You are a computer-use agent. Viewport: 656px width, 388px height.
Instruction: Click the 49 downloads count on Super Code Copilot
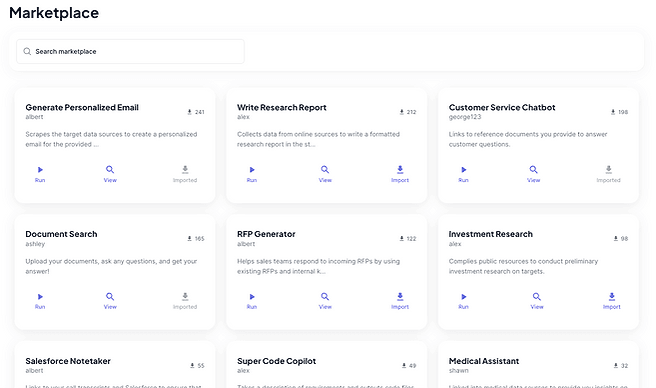click(x=409, y=365)
